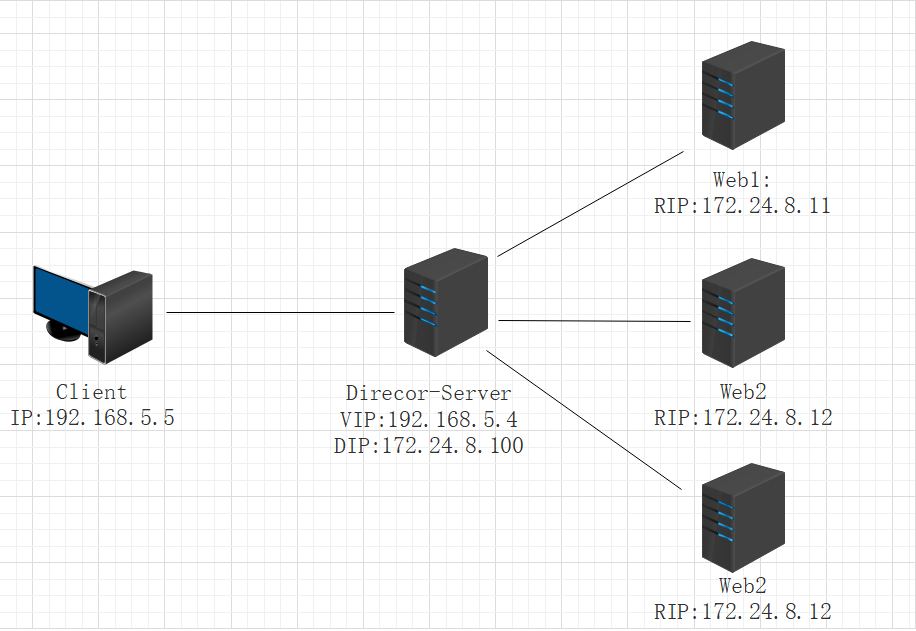916x631 pixels.
Task: Select the Direcor-Server server icon
Action: [446, 302]
